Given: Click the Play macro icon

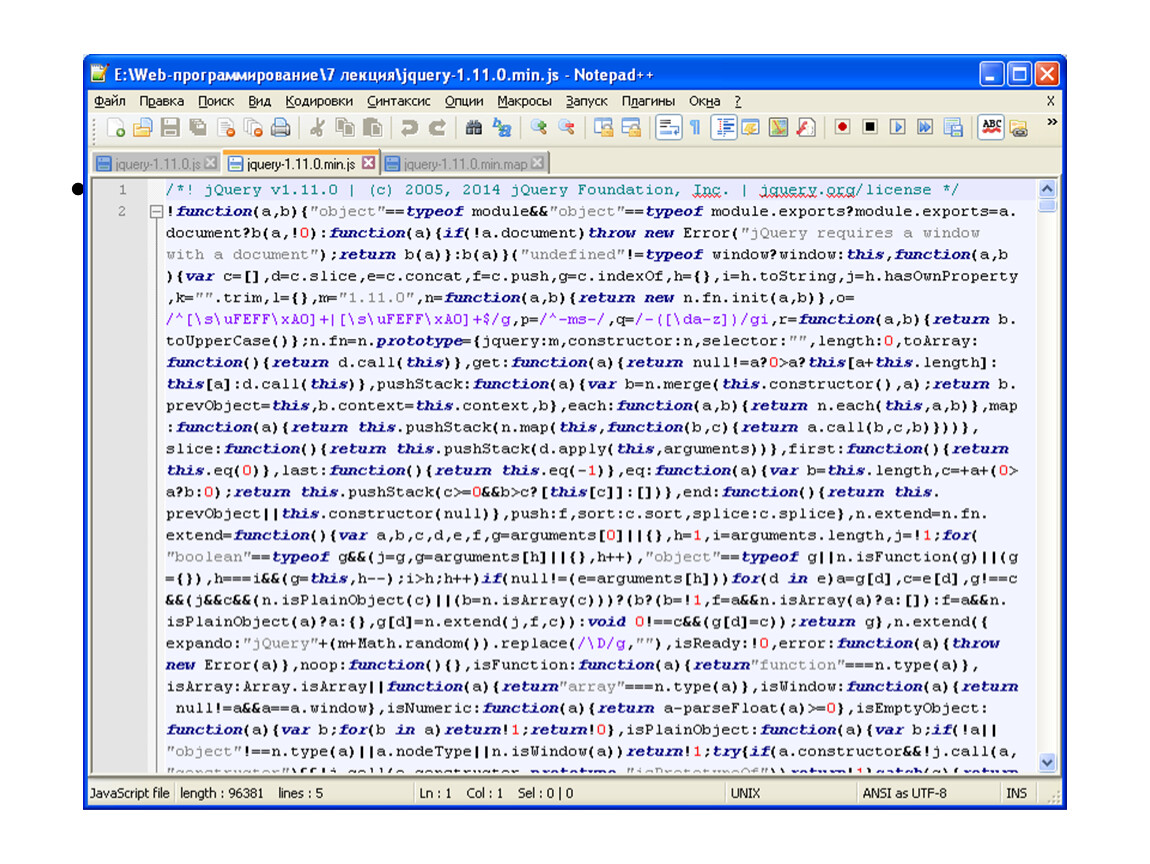Looking at the screenshot, I should pyautogui.click(x=897, y=127).
